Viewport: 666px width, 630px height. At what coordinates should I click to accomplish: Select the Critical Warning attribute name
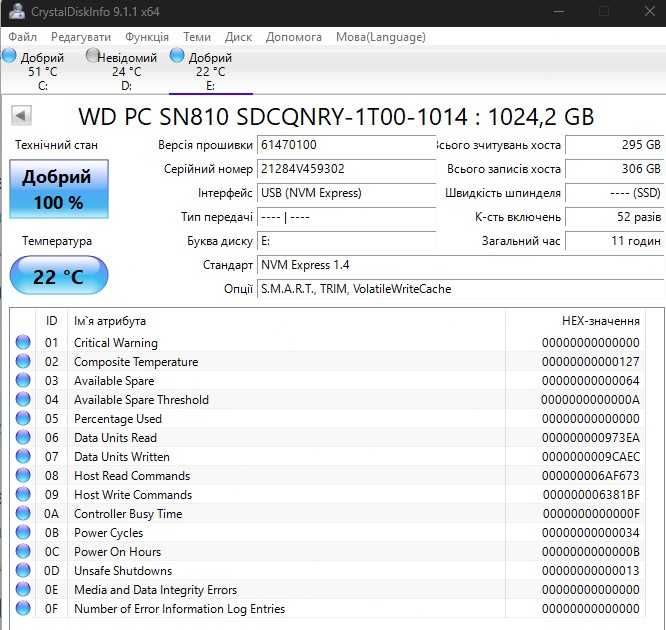116,342
